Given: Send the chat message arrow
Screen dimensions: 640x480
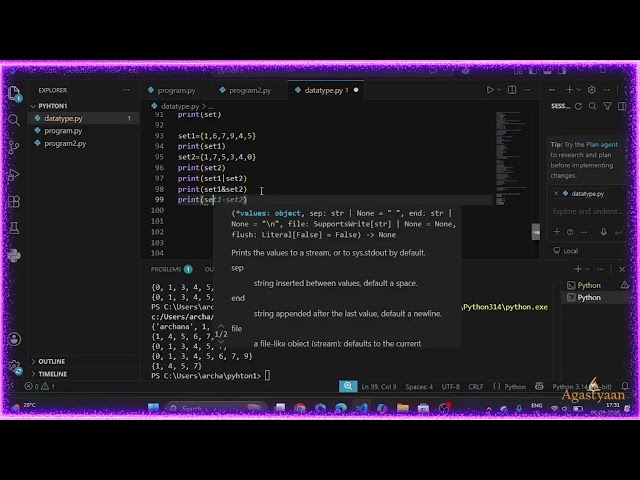Looking at the screenshot, I should [x=618, y=232].
